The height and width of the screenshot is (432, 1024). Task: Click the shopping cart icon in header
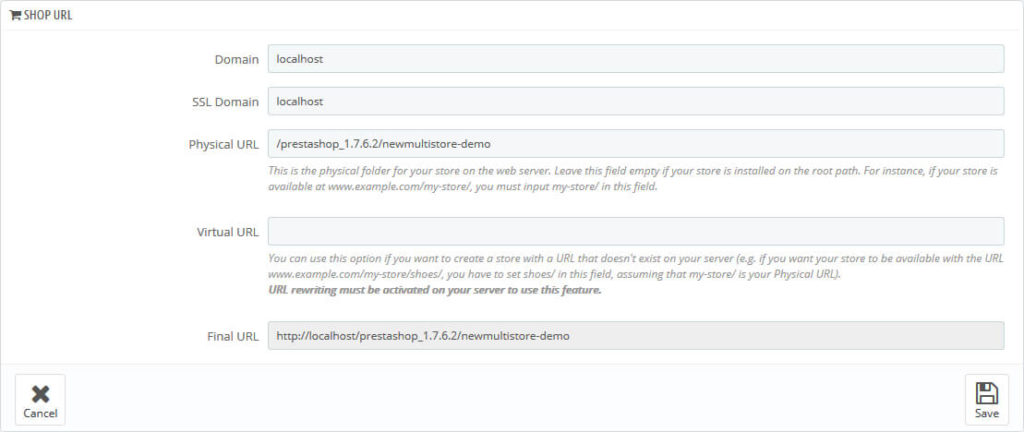(15, 16)
